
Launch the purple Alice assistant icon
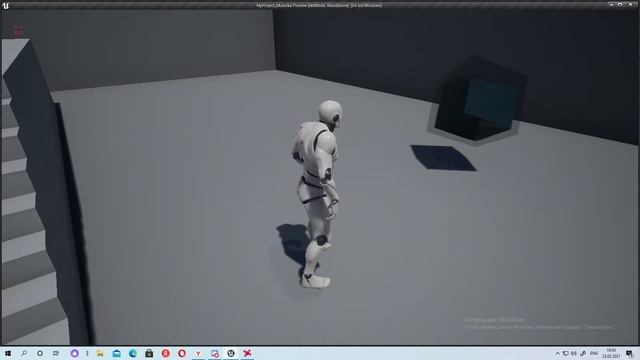(x=74, y=353)
